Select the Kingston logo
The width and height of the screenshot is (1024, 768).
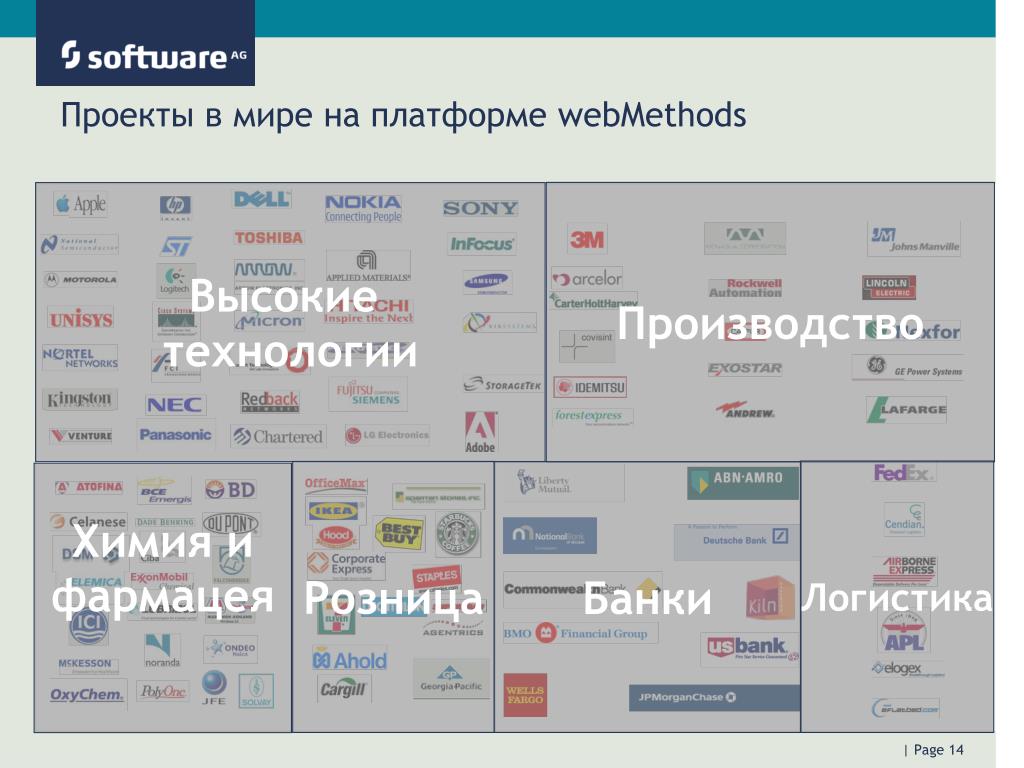coord(80,399)
